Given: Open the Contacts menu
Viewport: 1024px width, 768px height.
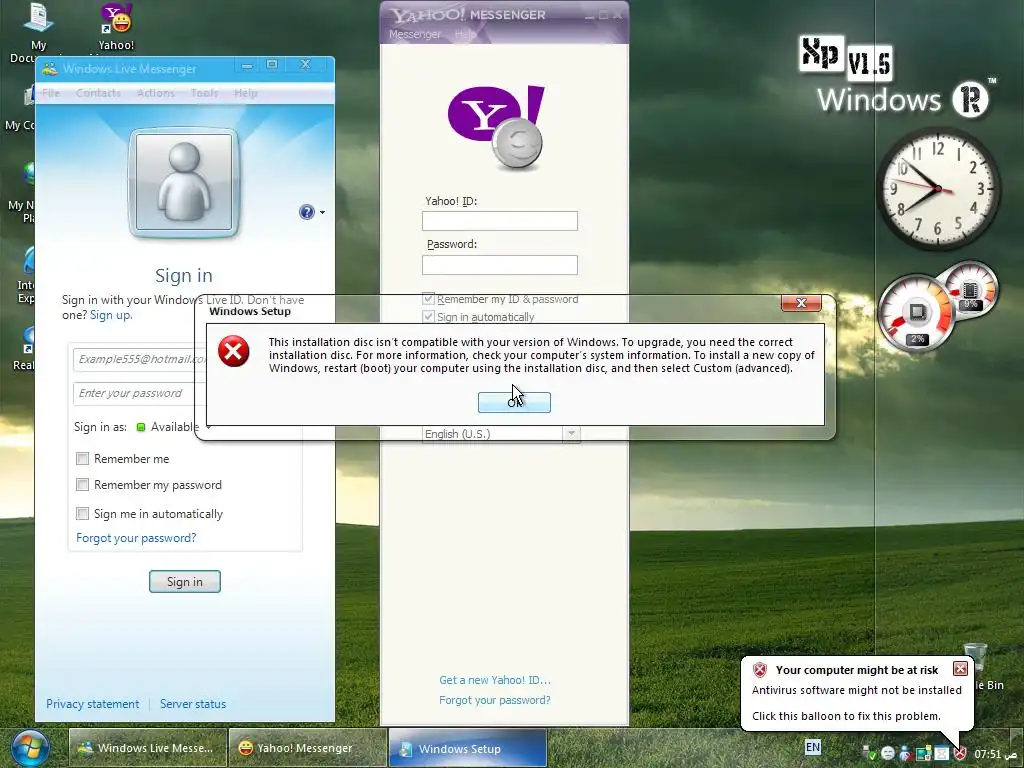Looking at the screenshot, I should coord(98,93).
